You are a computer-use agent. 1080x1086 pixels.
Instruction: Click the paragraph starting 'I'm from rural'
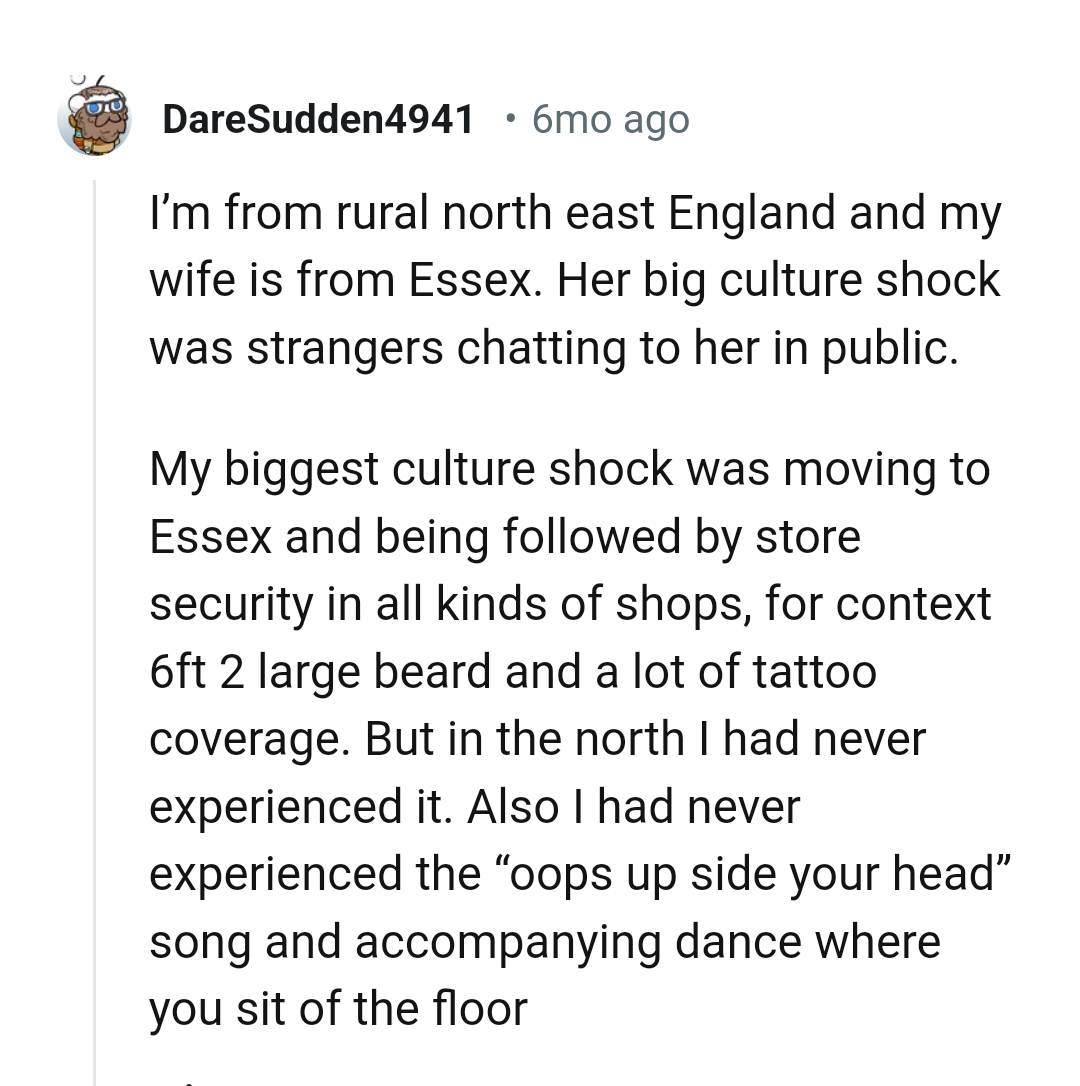574,281
